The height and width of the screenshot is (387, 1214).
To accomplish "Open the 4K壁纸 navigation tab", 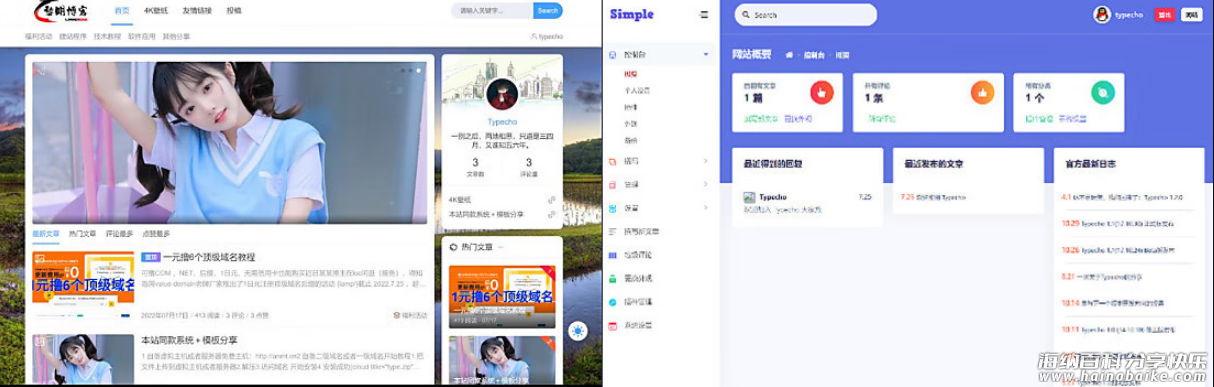I will tap(155, 11).
